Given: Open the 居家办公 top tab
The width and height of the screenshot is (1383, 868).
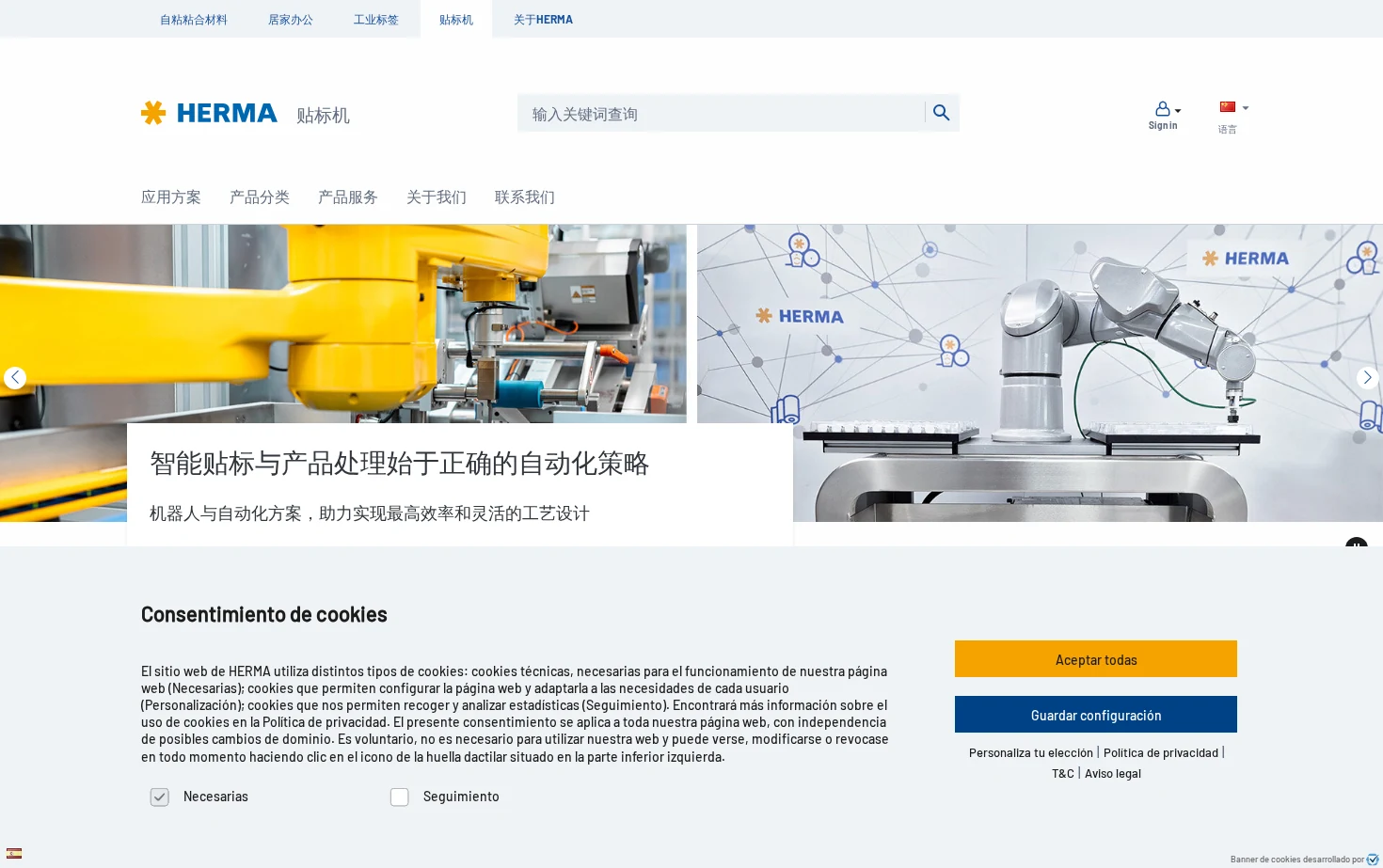Looking at the screenshot, I should (291, 20).
